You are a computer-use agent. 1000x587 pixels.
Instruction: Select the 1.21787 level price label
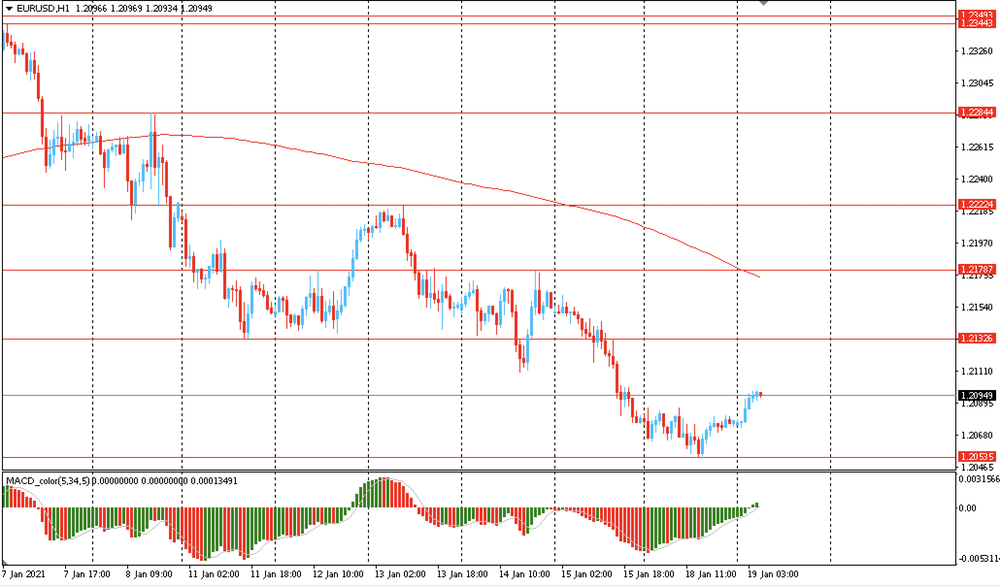point(977,269)
